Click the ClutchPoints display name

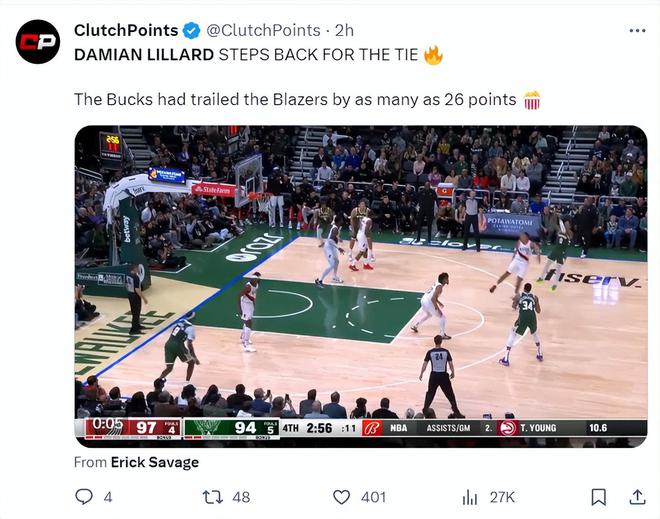pyautogui.click(x=126, y=31)
